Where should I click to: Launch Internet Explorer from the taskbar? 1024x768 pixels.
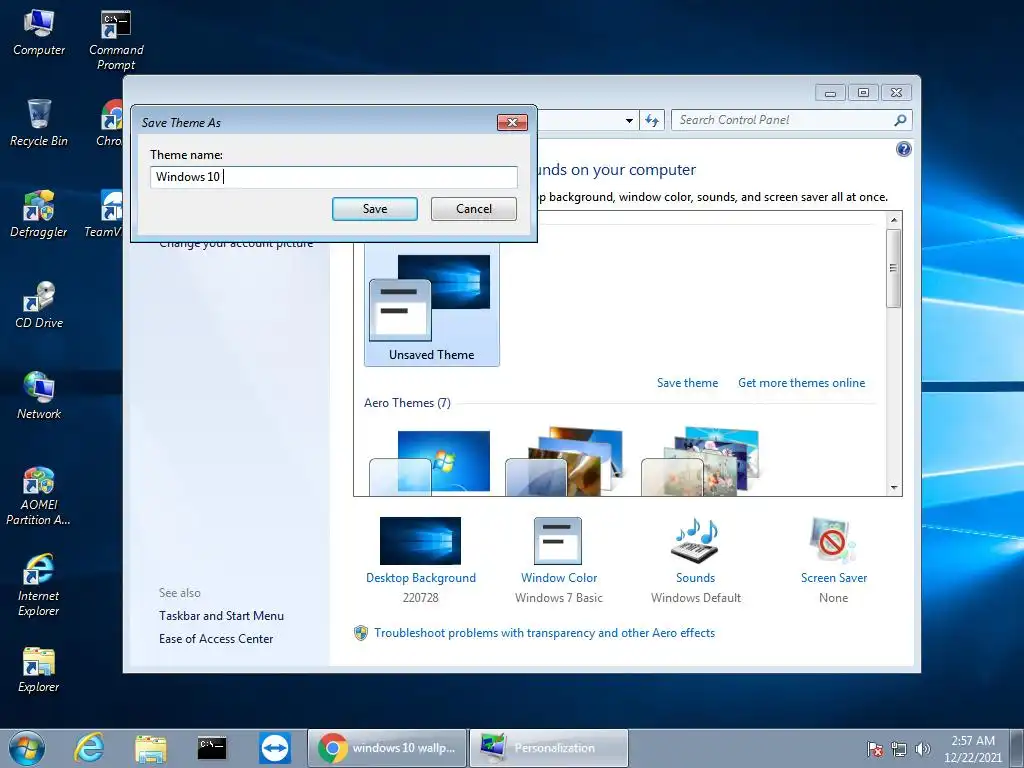pos(89,748)
